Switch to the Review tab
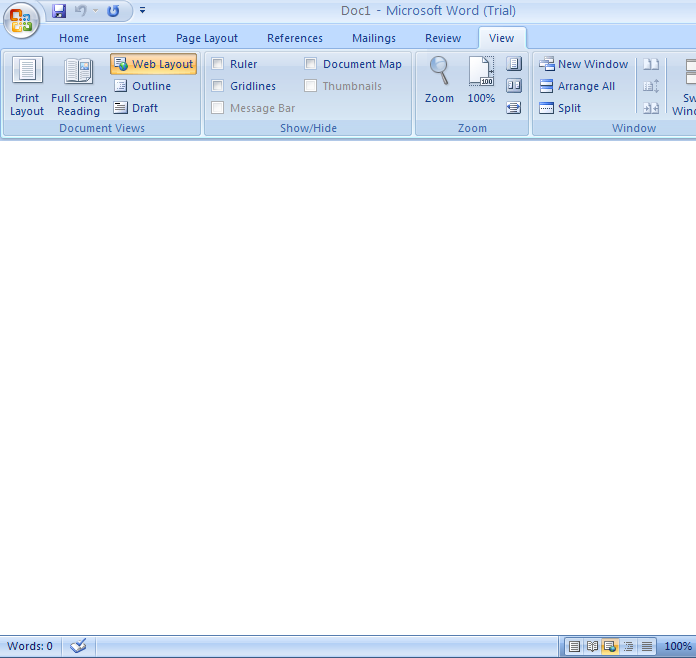Screen dimensions: 696x658 [x=443, y=38]
